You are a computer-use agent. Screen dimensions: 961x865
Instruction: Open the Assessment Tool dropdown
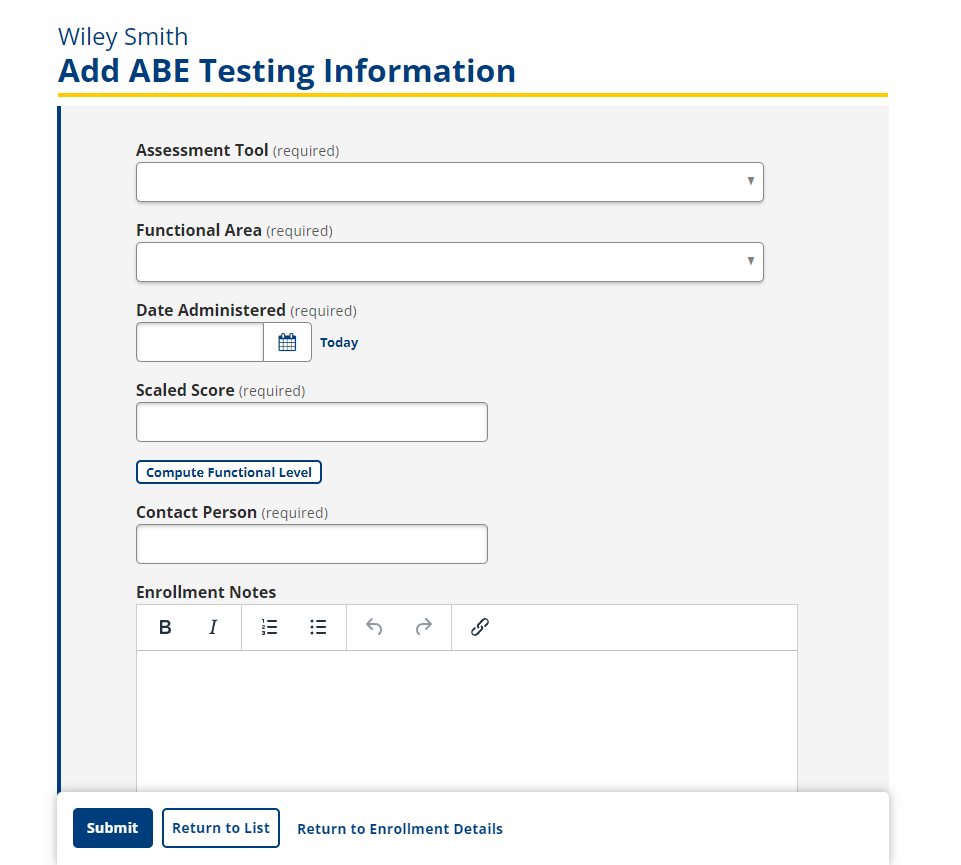click(x=450, y=182)
